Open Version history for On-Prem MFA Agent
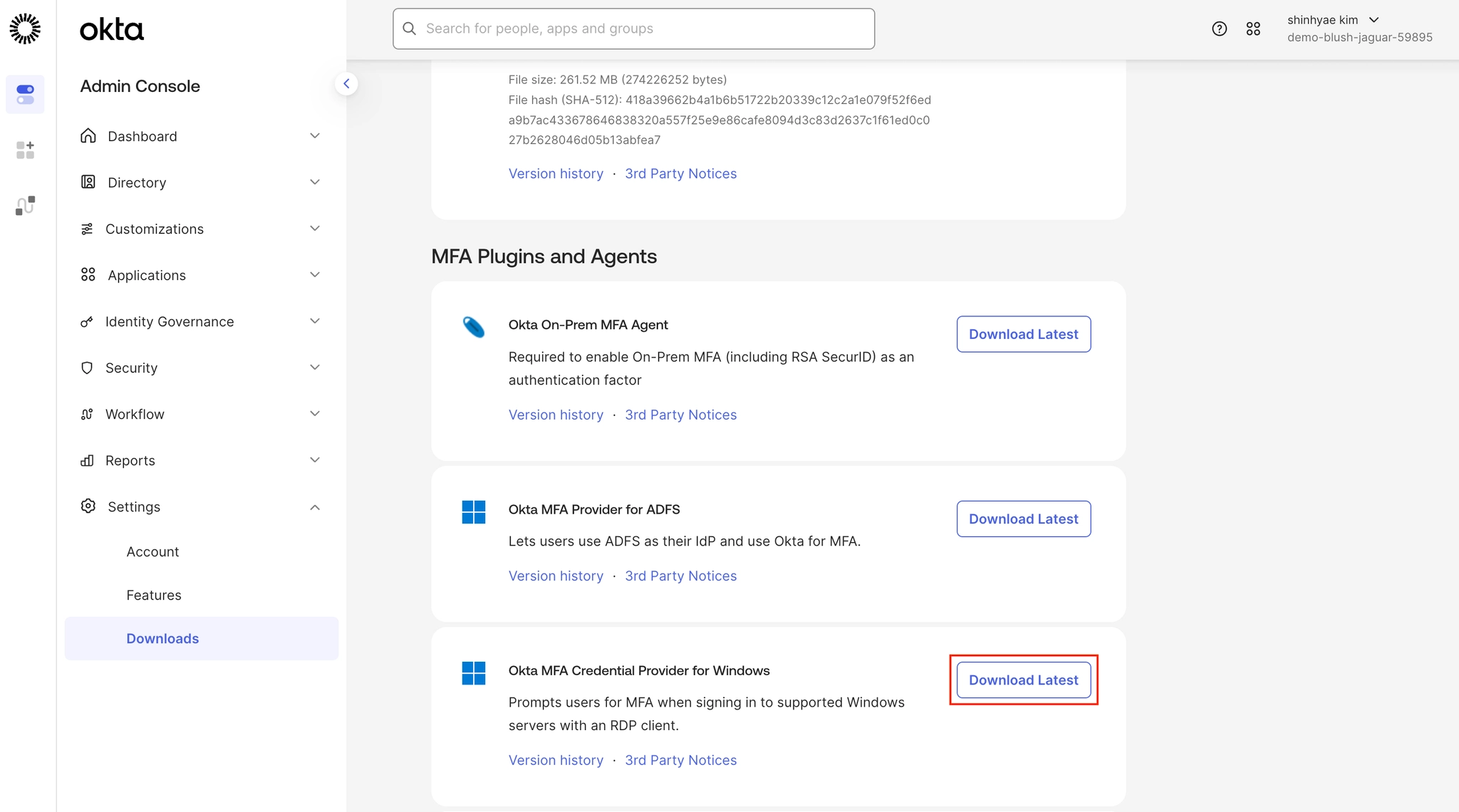The height and width of the screenshot is (812, 1459). (x=556, y=415)
